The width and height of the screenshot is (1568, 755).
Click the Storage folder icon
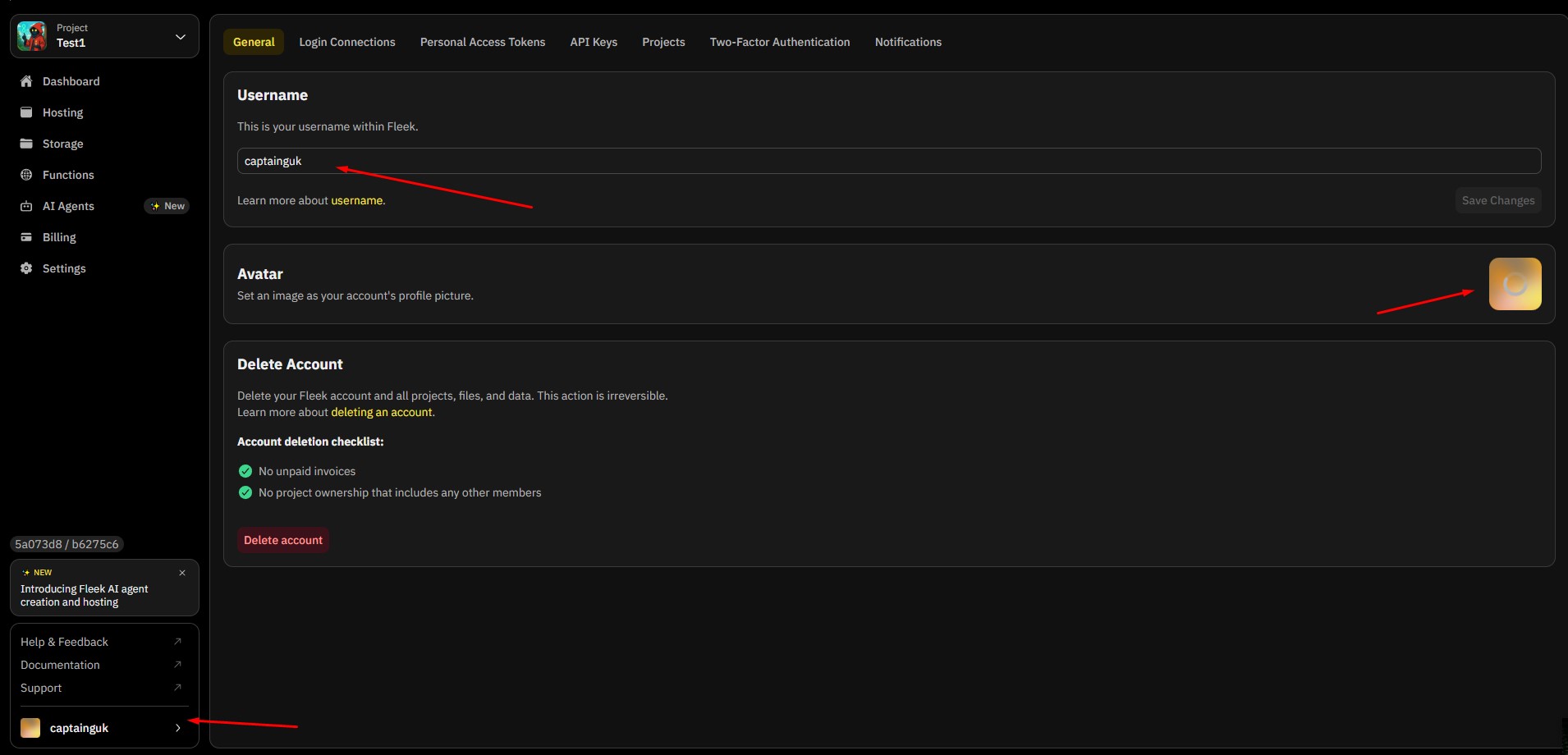pos(26,144)
